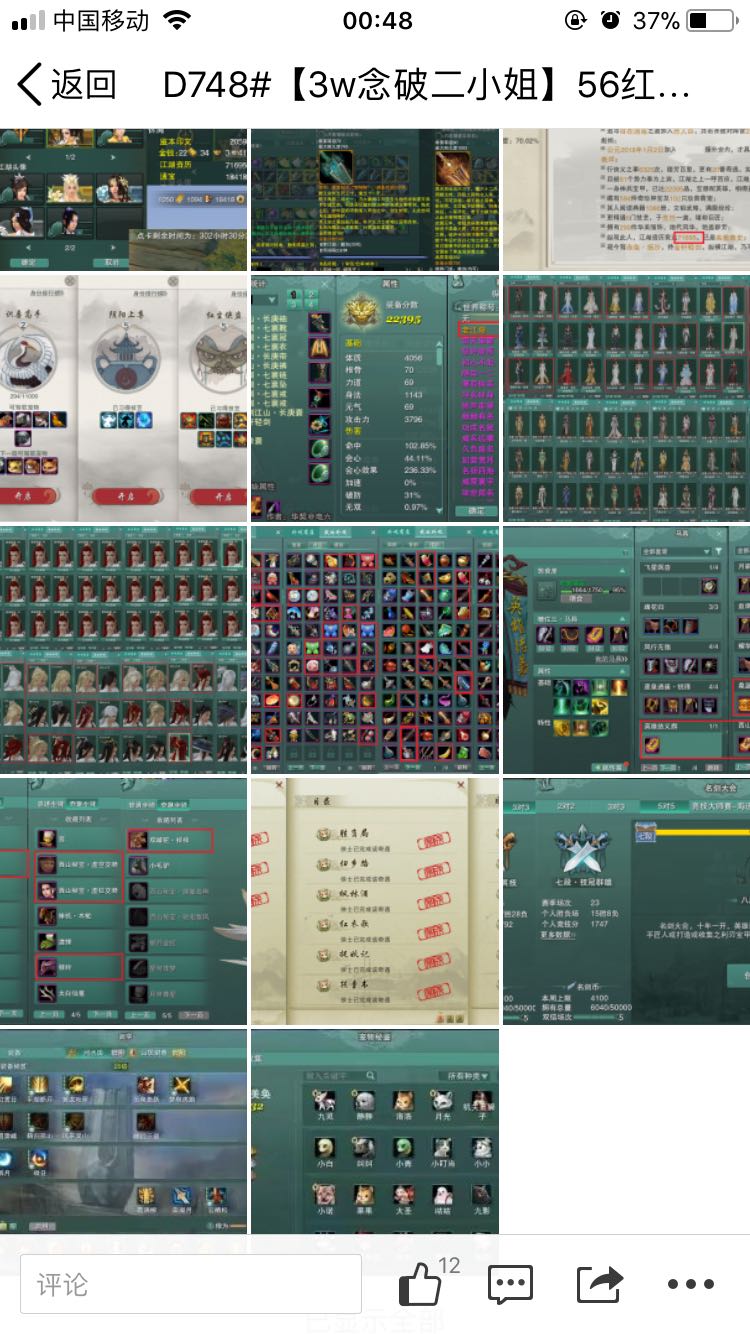Tap the like thumbs-up icon
The width and height of the screenshot is (750, 1334).
point(420,1285)
